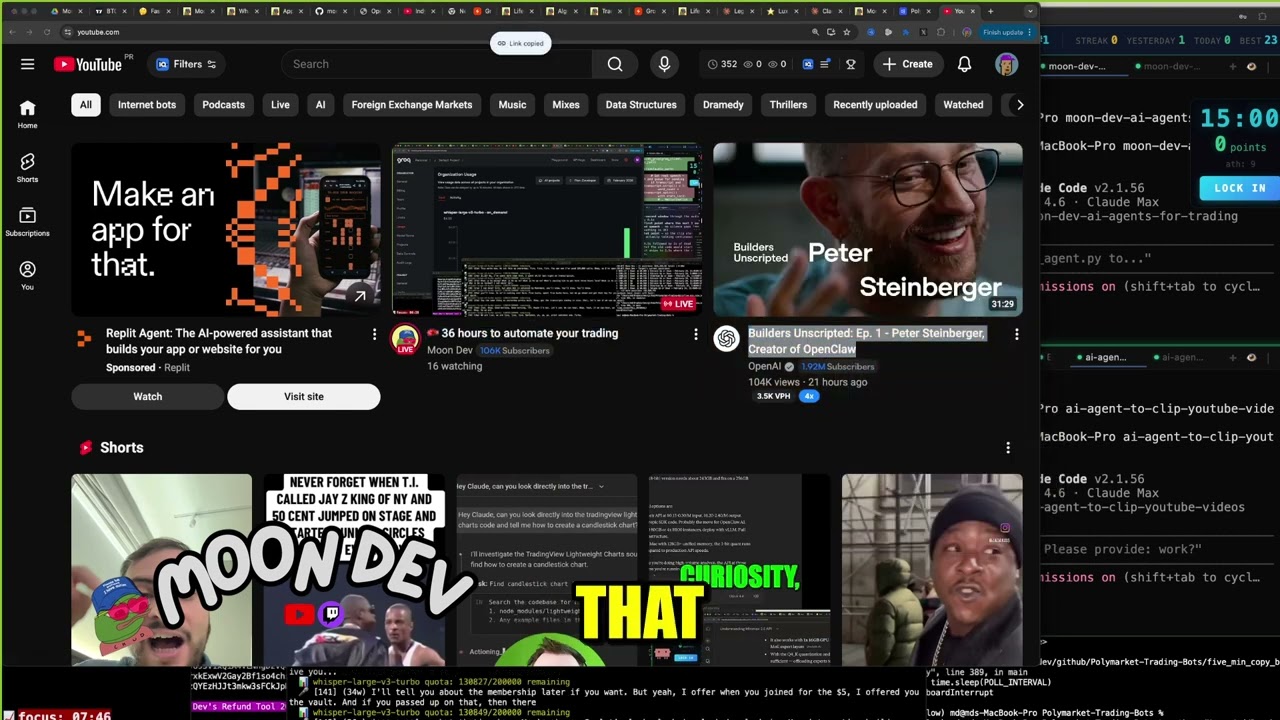The image size is (1280, 720).
Task: Start voice search with the microphone
Action: (x=664, y=64)
